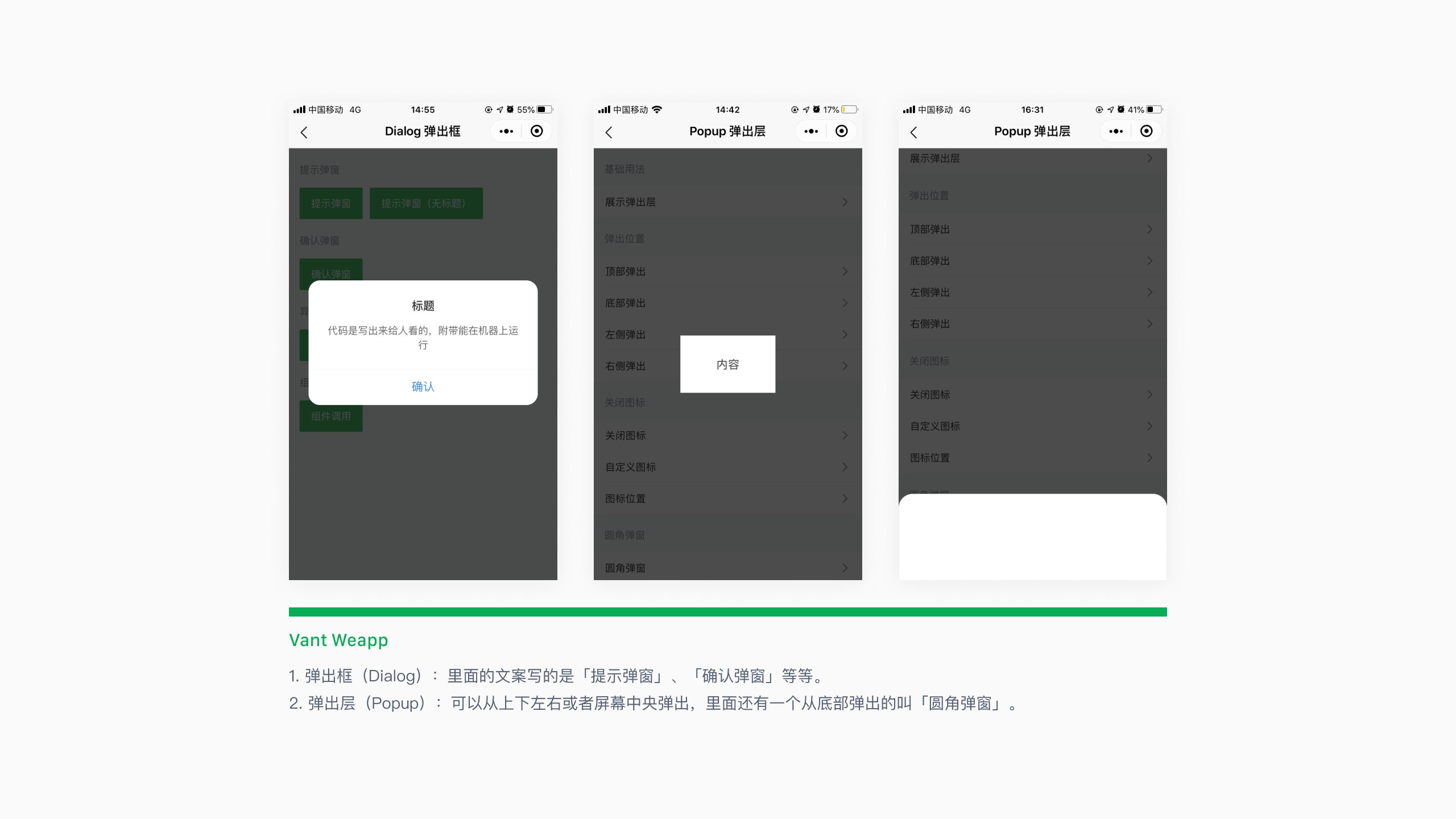The image size is (1456, 819).
Task: Click the green divider bar
Action: click(727, 612)
